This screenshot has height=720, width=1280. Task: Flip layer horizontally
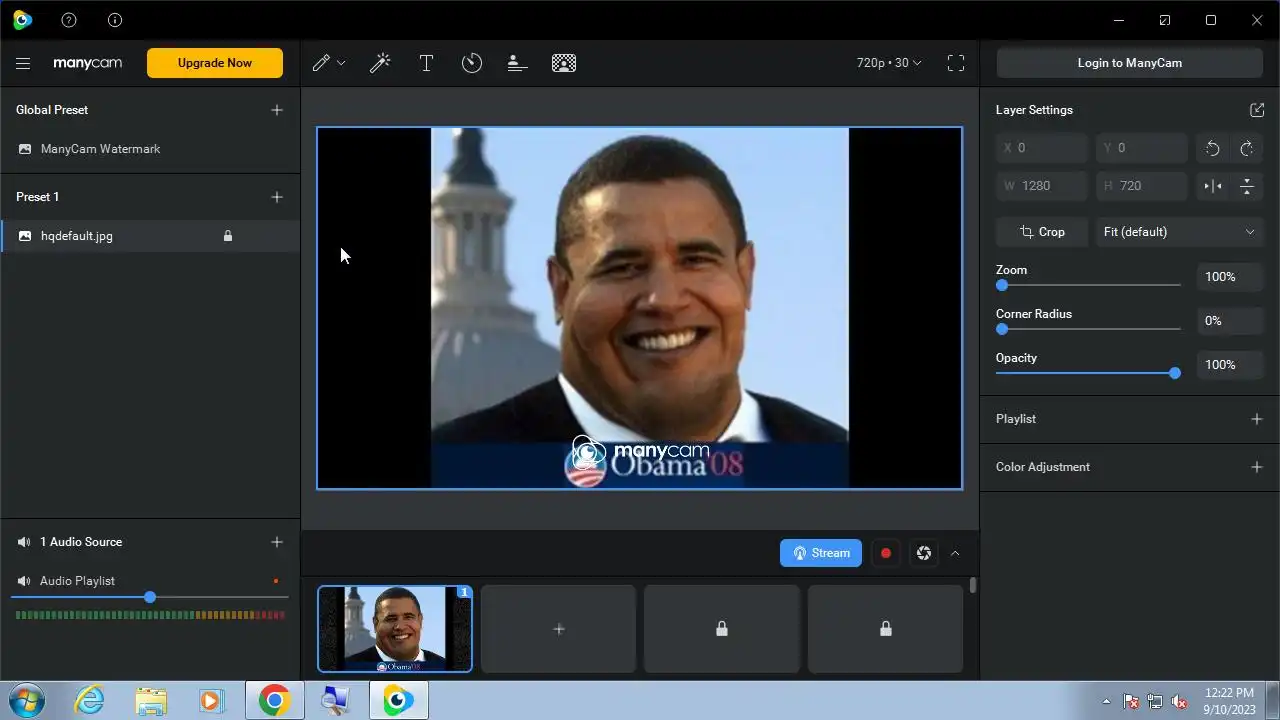[1213, 186]
